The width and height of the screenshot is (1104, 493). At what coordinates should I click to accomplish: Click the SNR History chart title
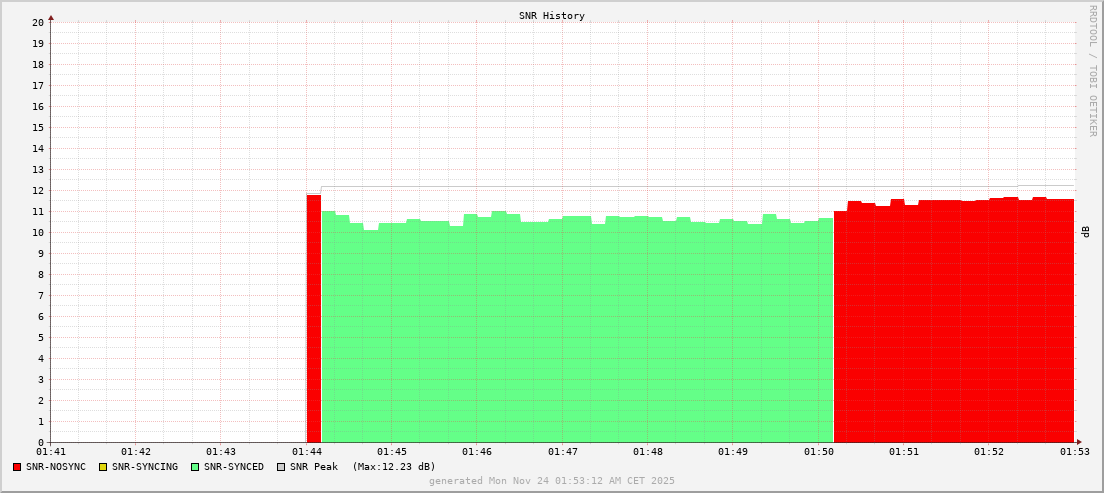tap(551, 16)
